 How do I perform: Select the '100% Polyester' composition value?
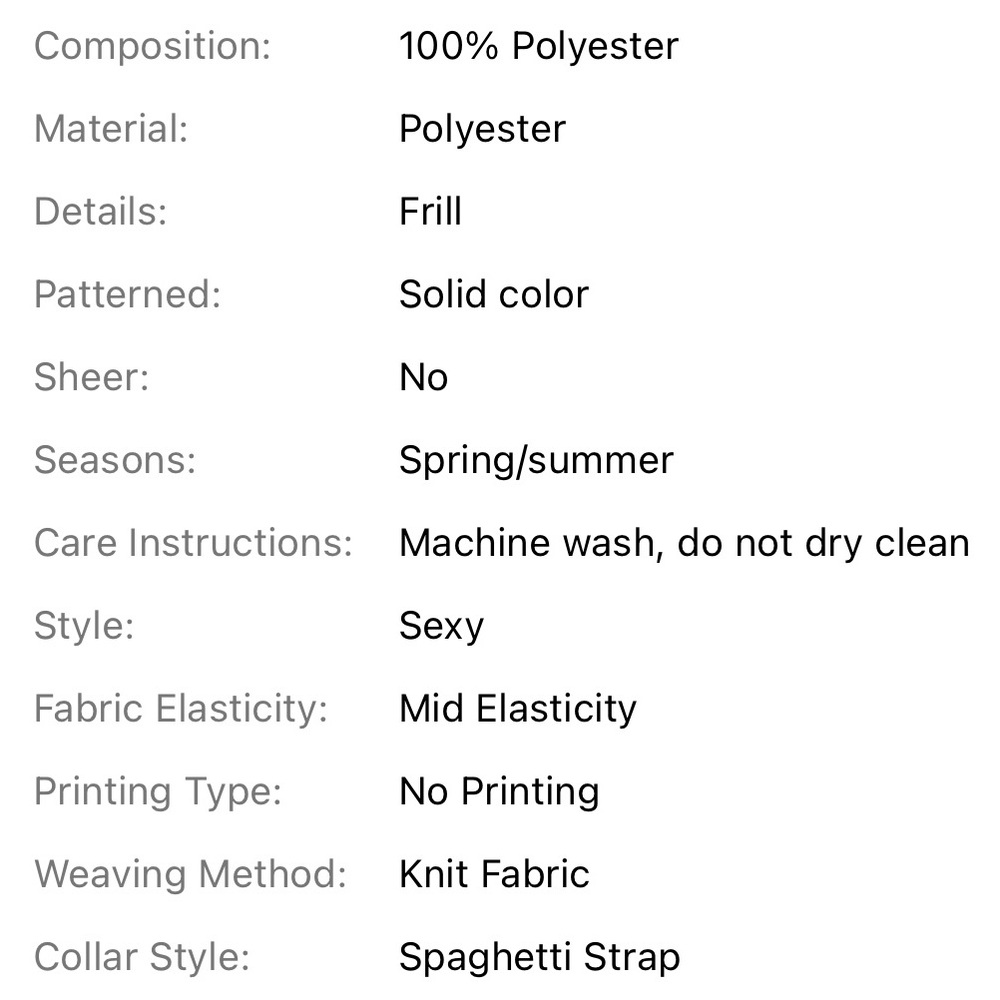[539, 46]
